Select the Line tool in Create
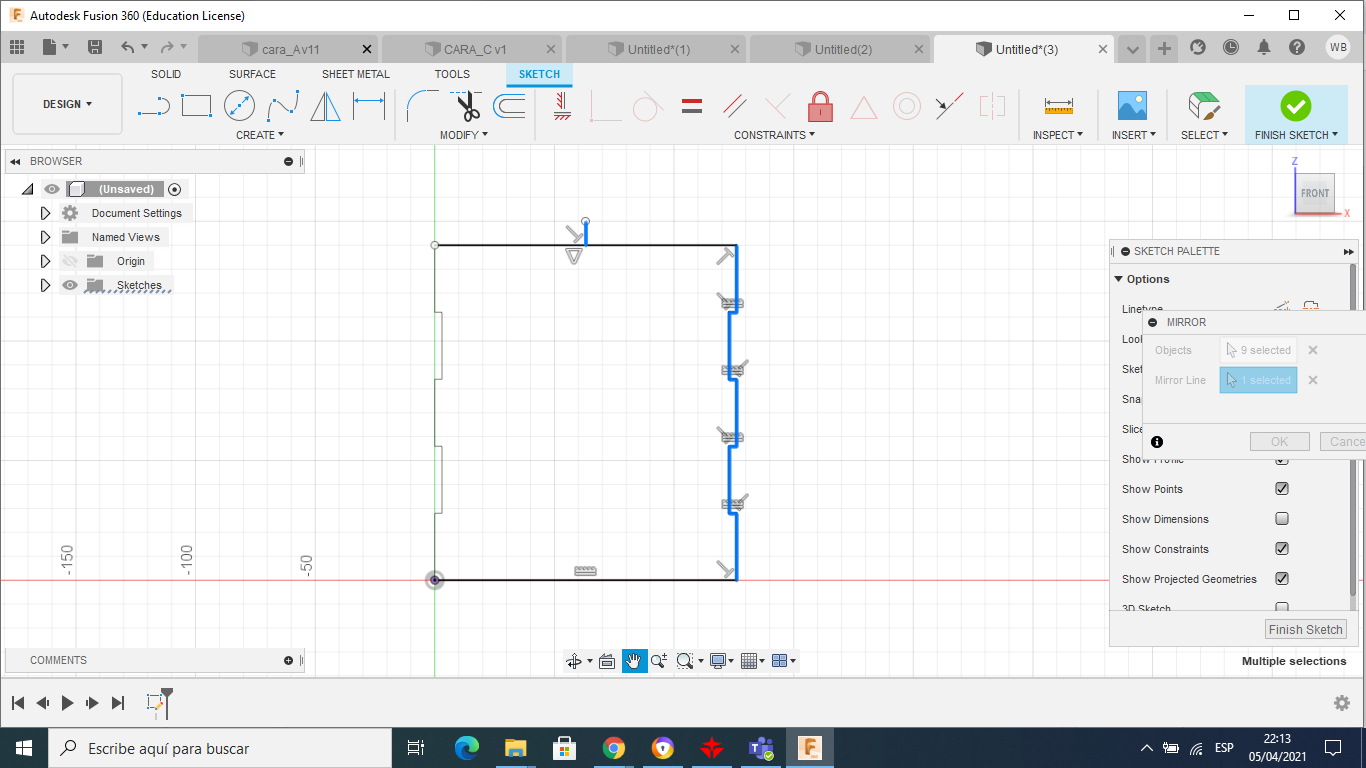The height and width of the screenshot is (768, 1366). click(153, 106)
